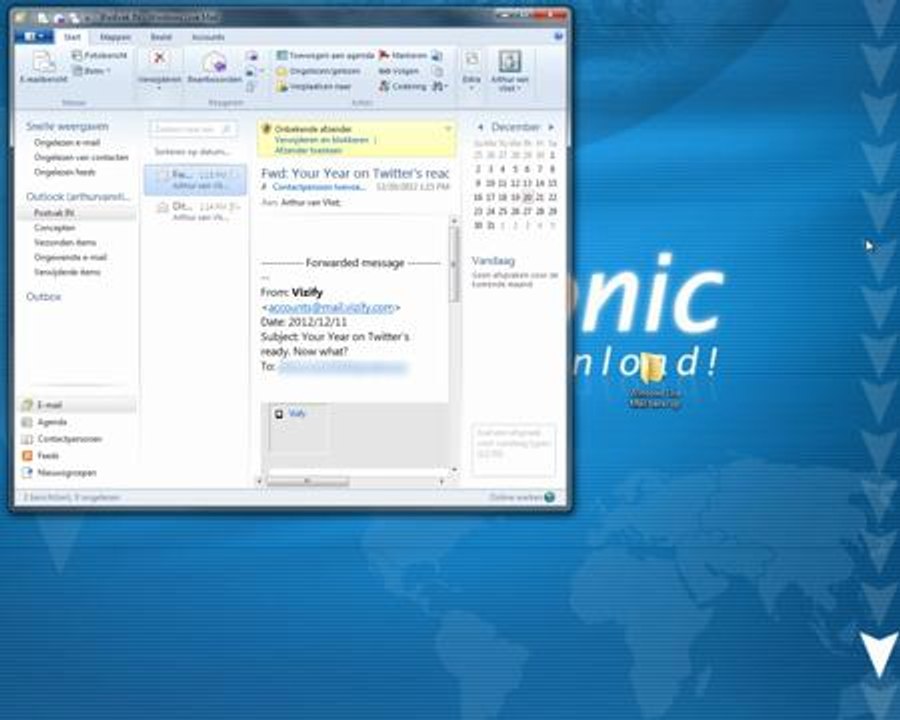Click the Beantwoorden reply icon

tap(214, 62)
